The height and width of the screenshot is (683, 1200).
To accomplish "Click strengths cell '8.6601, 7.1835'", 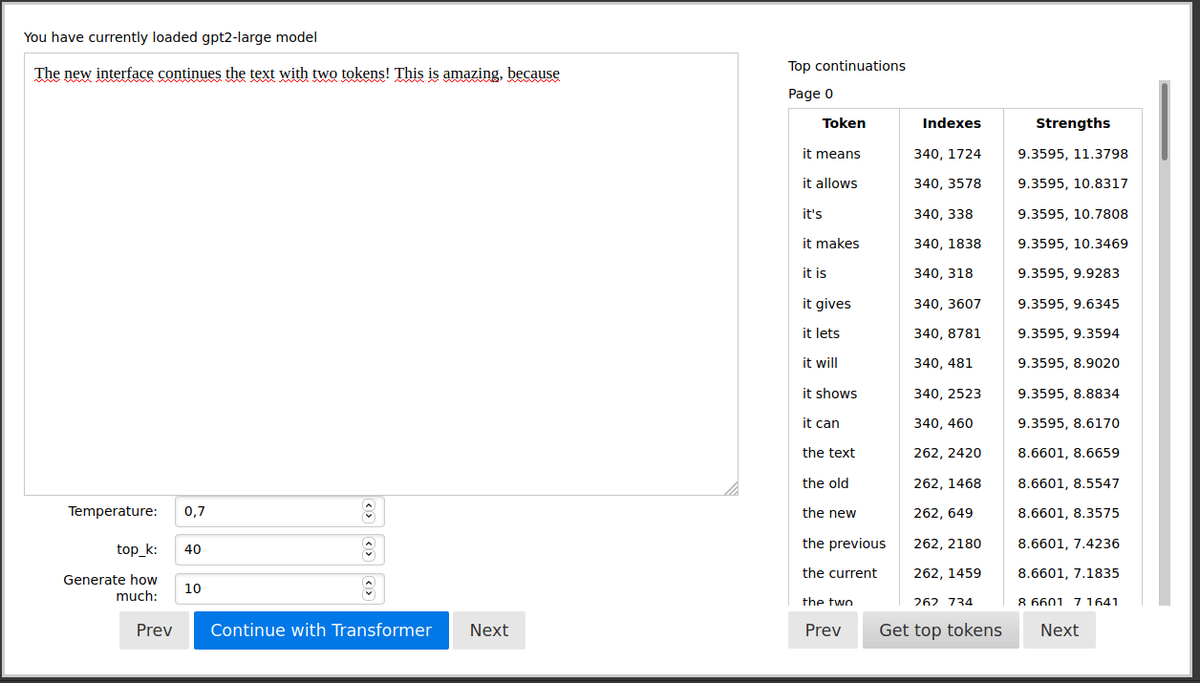I will tap(1073, 573).
